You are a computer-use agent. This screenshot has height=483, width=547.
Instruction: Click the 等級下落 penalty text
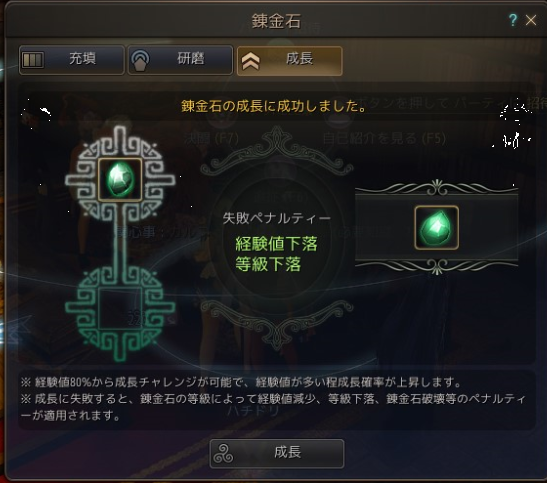pyautogui.click(x=268, y=264)
